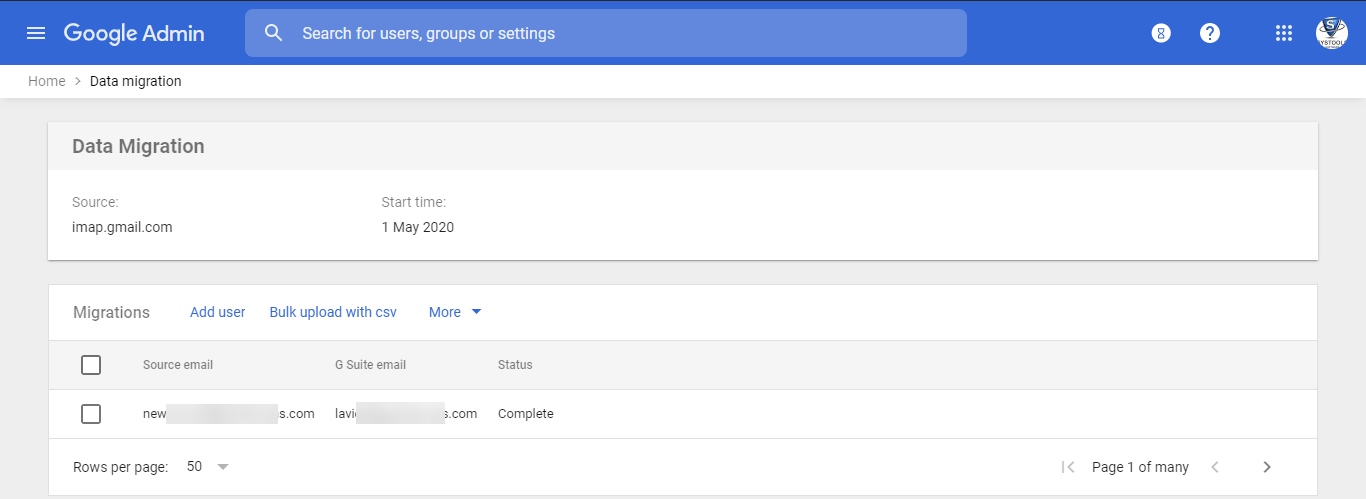Open the Rows per page 50 dropdown

pyautogui.click(x=208, y=467)
